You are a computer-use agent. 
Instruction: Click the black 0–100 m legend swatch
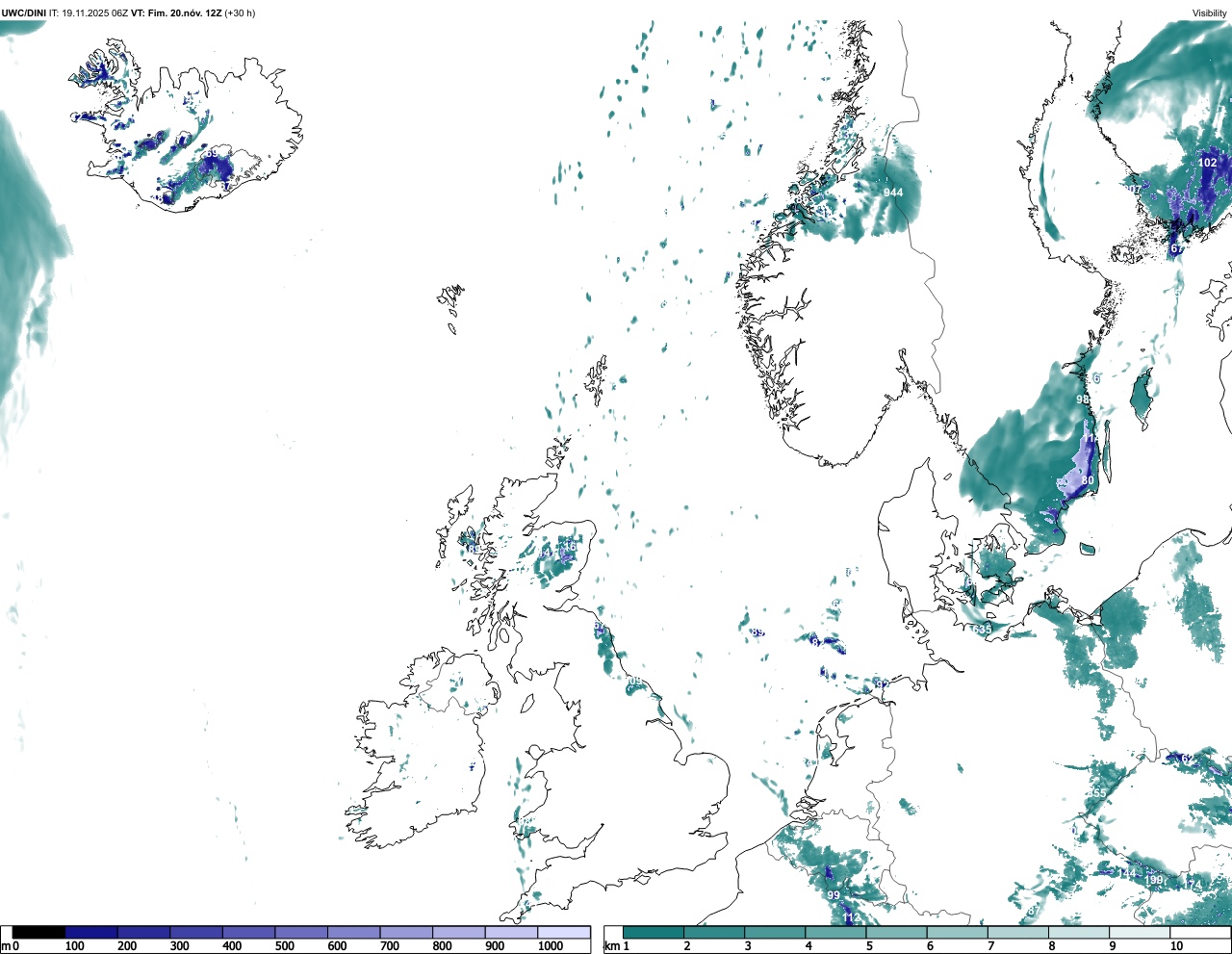coord(38,932)
